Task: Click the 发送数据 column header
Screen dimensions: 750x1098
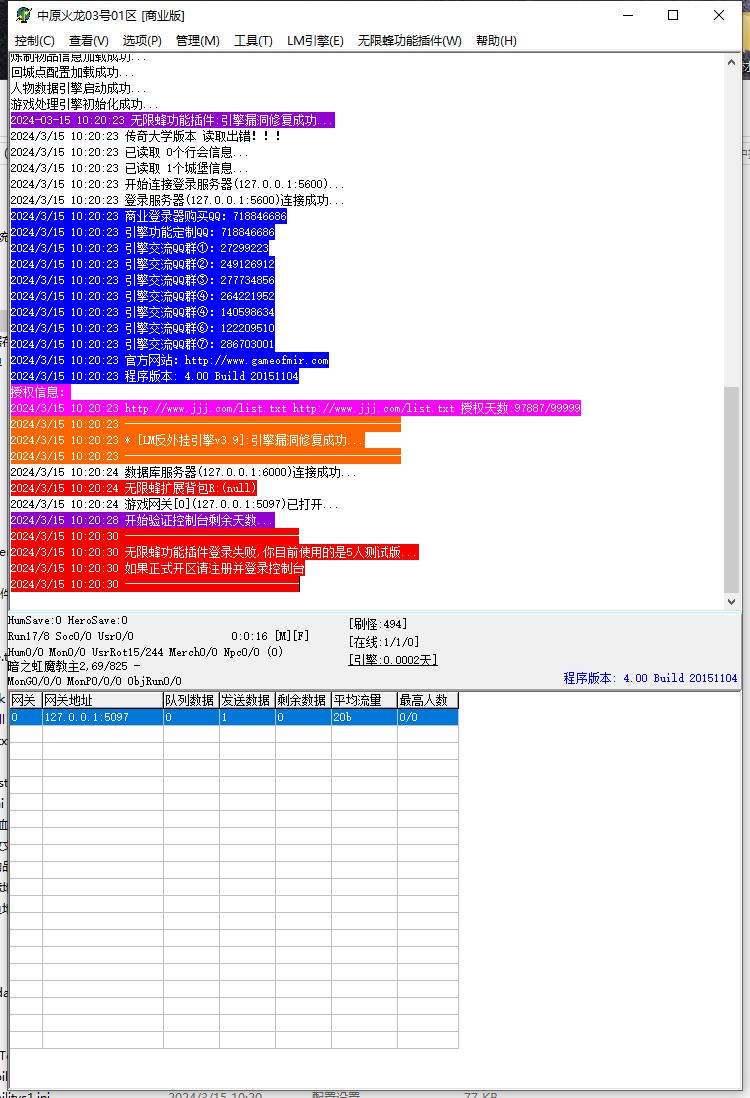Action: [x=246, y=700]
